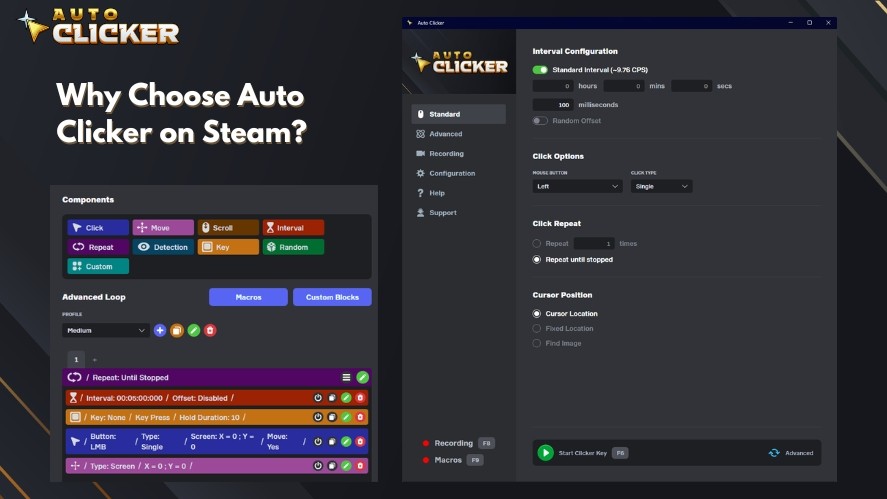Click the Auto Clicker logo in sidebar
This screenshot has width=887, height=499.
(x=459, y=62)
